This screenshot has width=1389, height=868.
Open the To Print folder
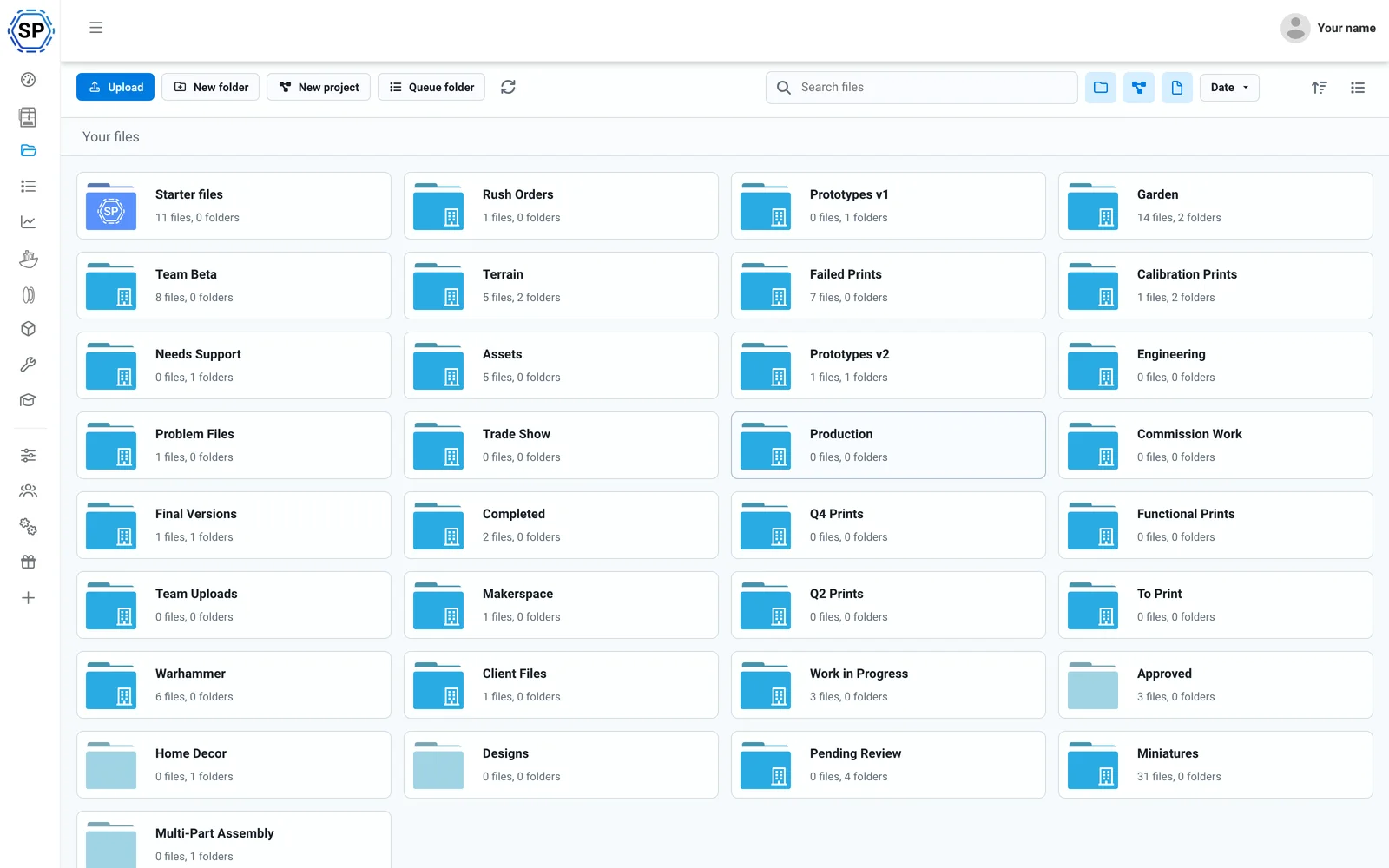point(1215,605)
